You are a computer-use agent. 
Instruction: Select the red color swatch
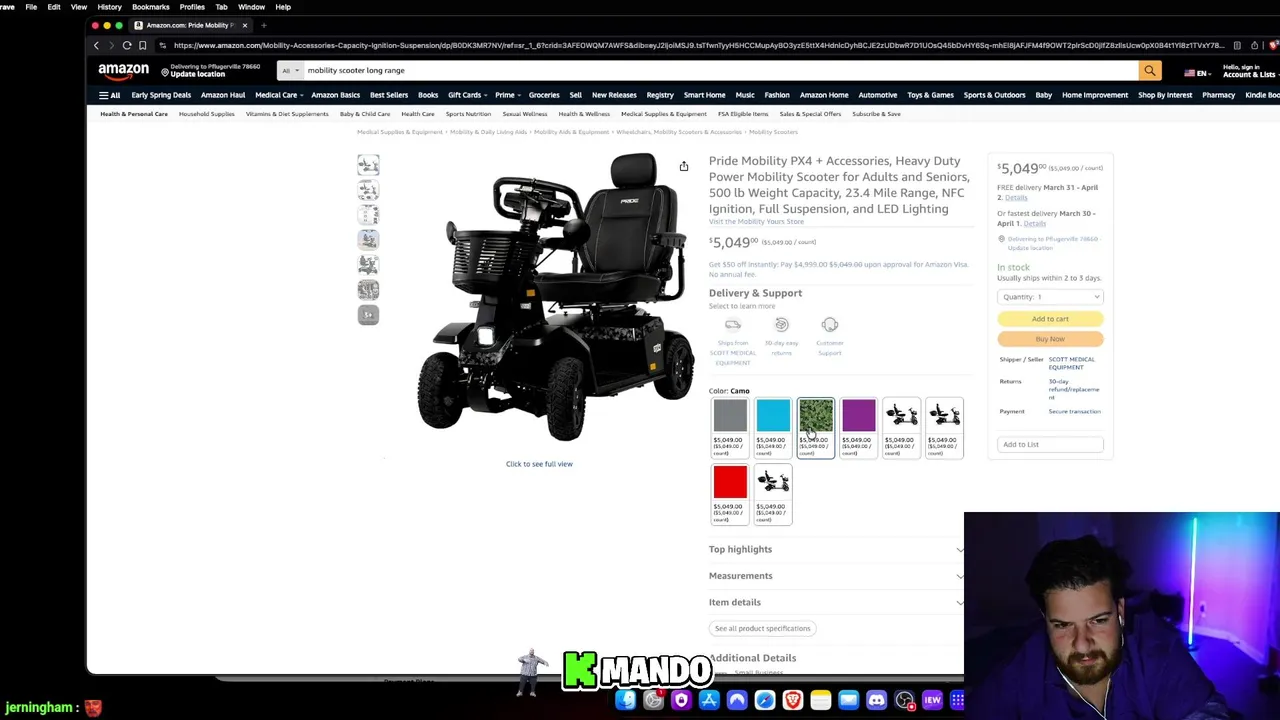pos(730,494)
